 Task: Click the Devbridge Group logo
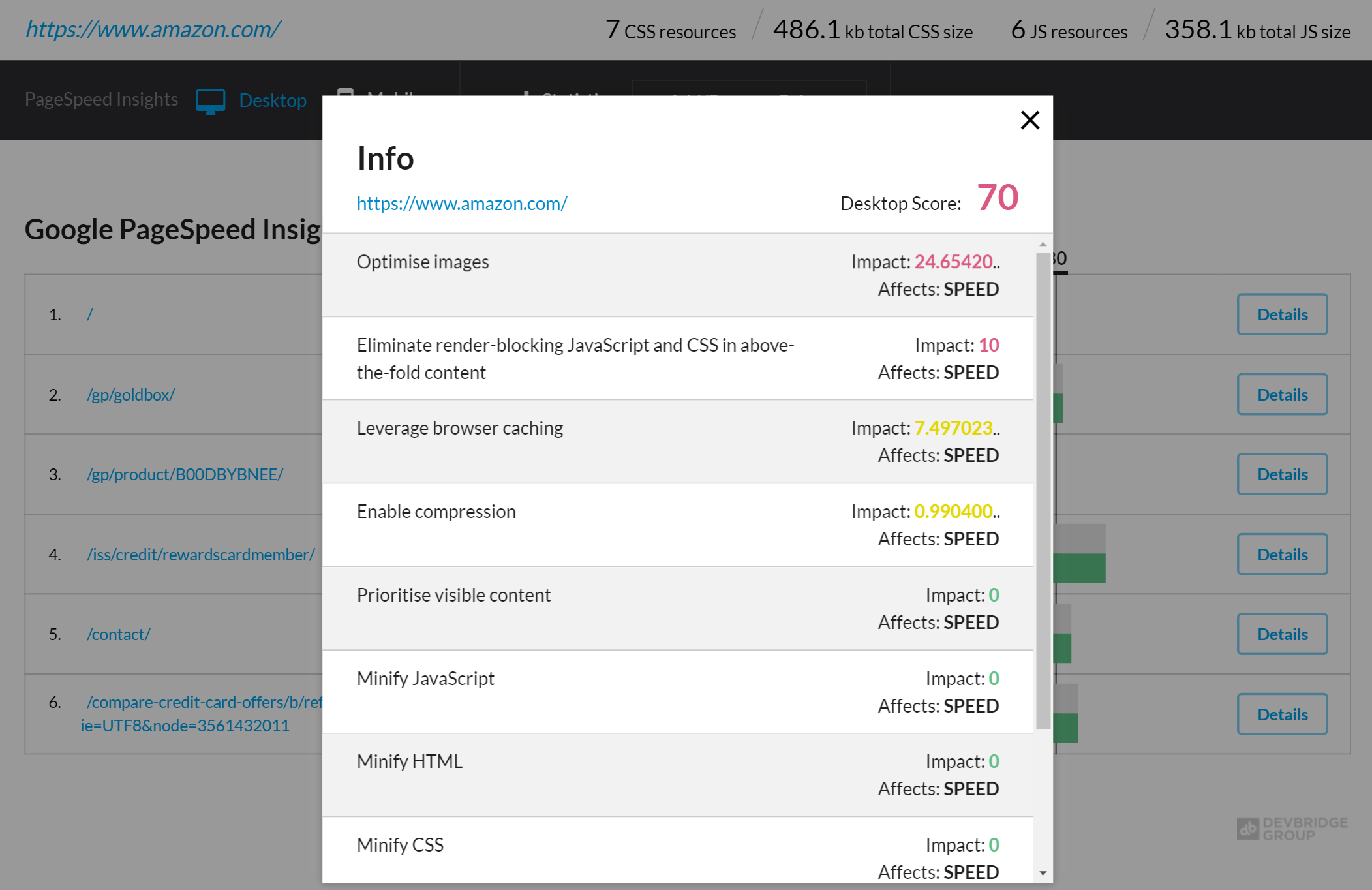coord(1292,829)
